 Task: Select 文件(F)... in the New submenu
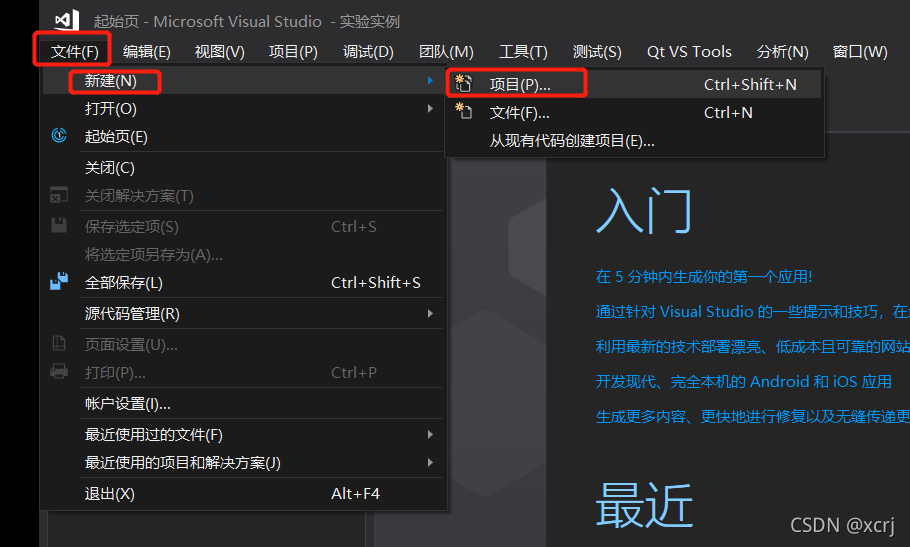pyautogui.click(x=634, y=113)
